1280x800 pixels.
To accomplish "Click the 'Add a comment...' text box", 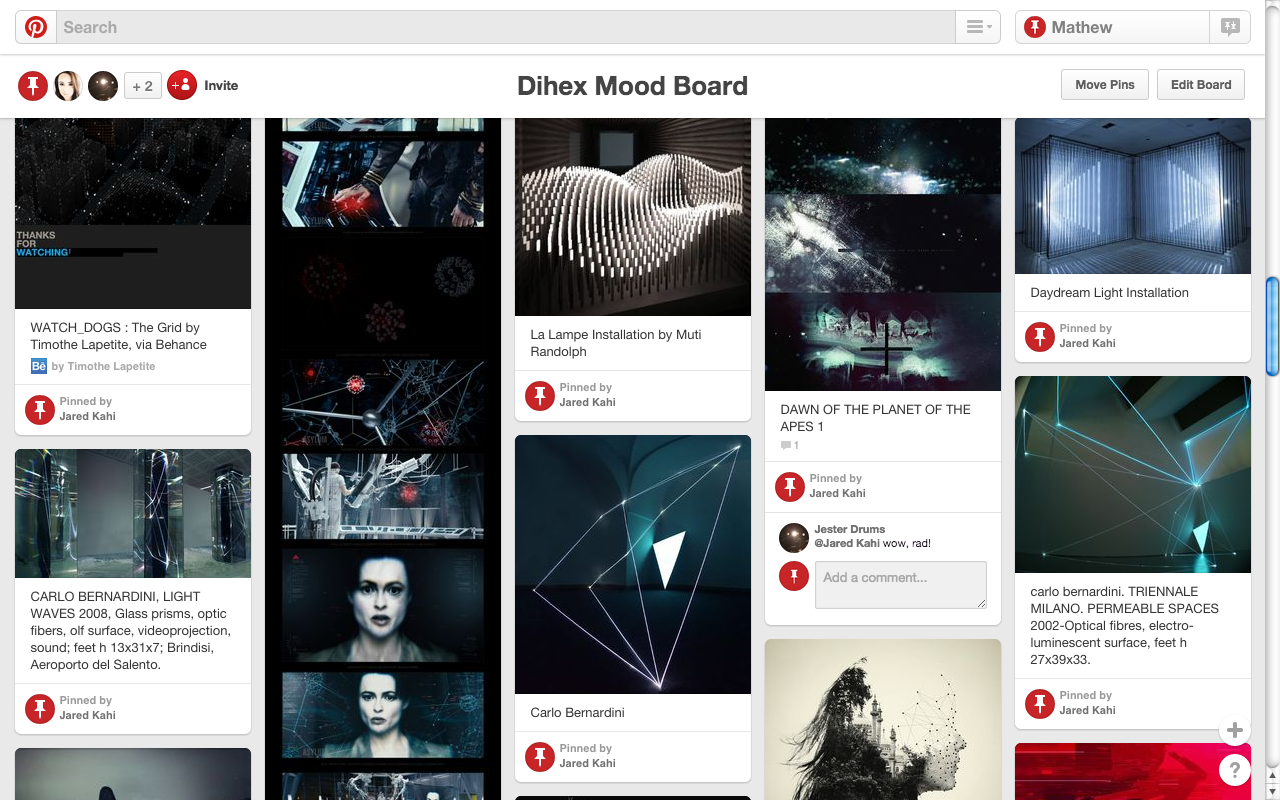I will 901,585.
